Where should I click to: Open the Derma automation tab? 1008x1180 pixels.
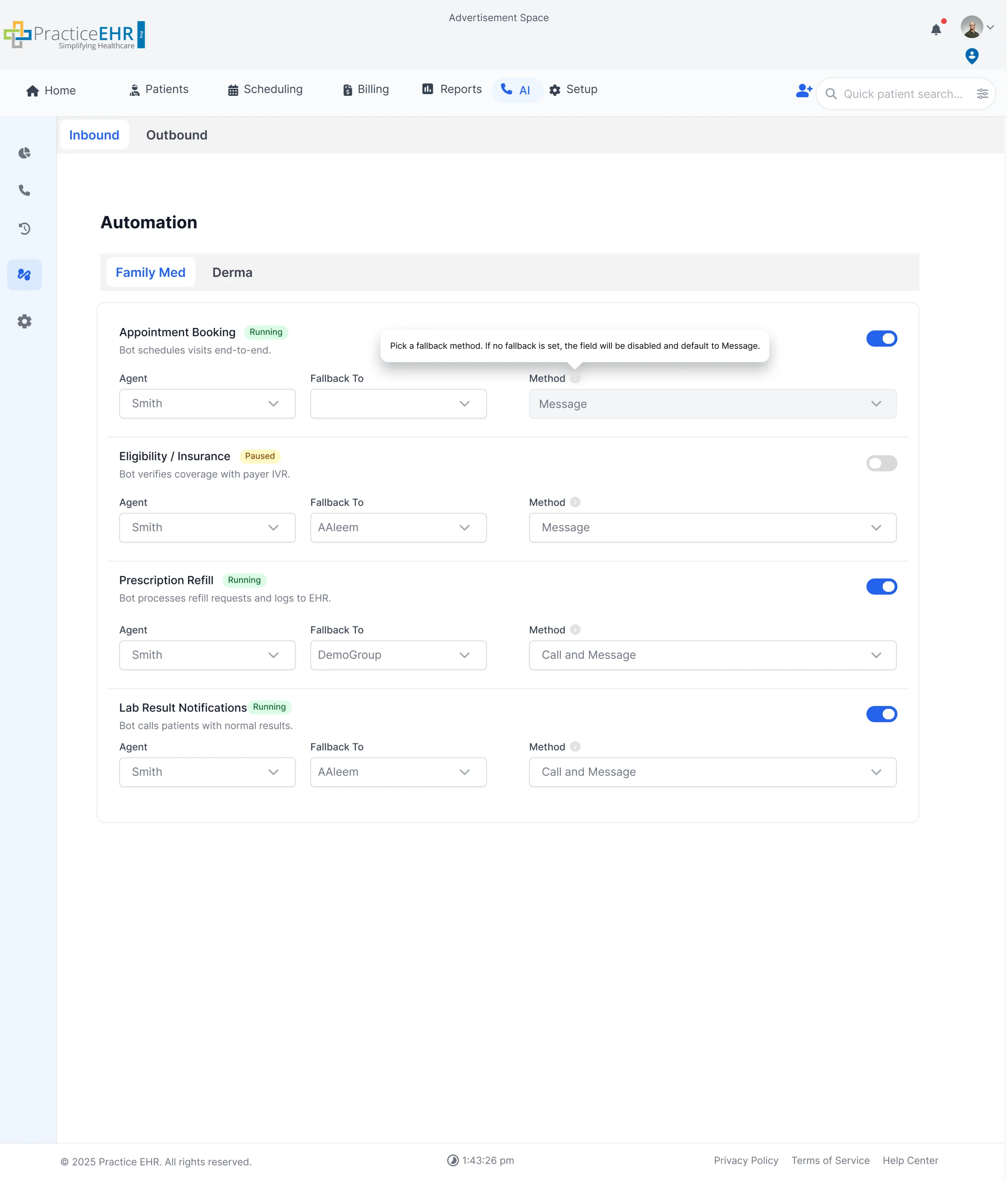pos(232,272)
